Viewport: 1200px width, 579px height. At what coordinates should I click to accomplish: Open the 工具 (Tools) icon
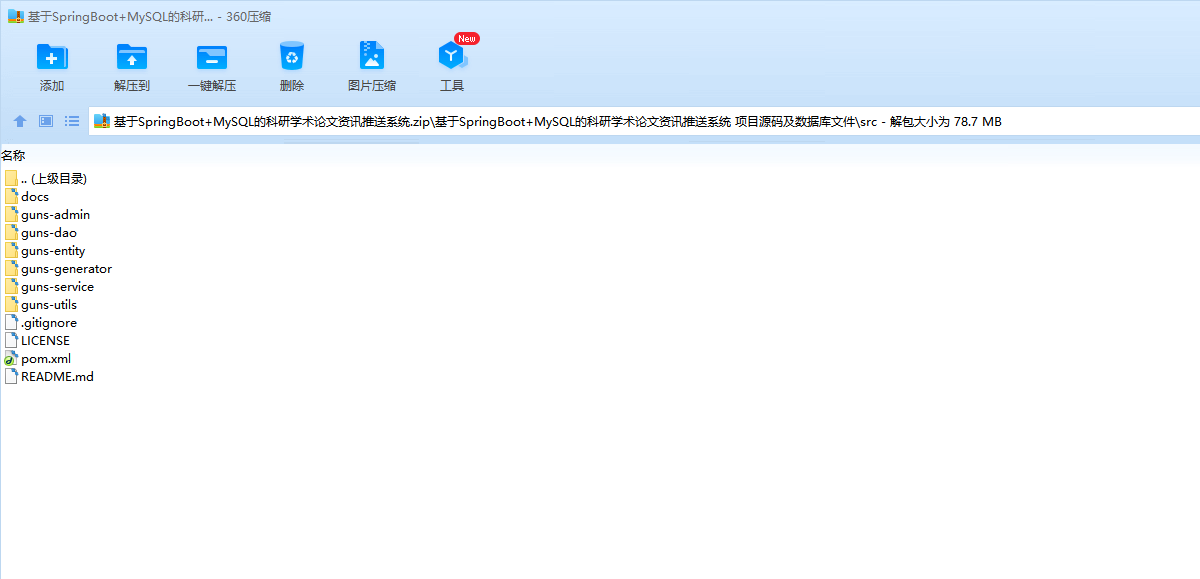(x=452, y=56)
